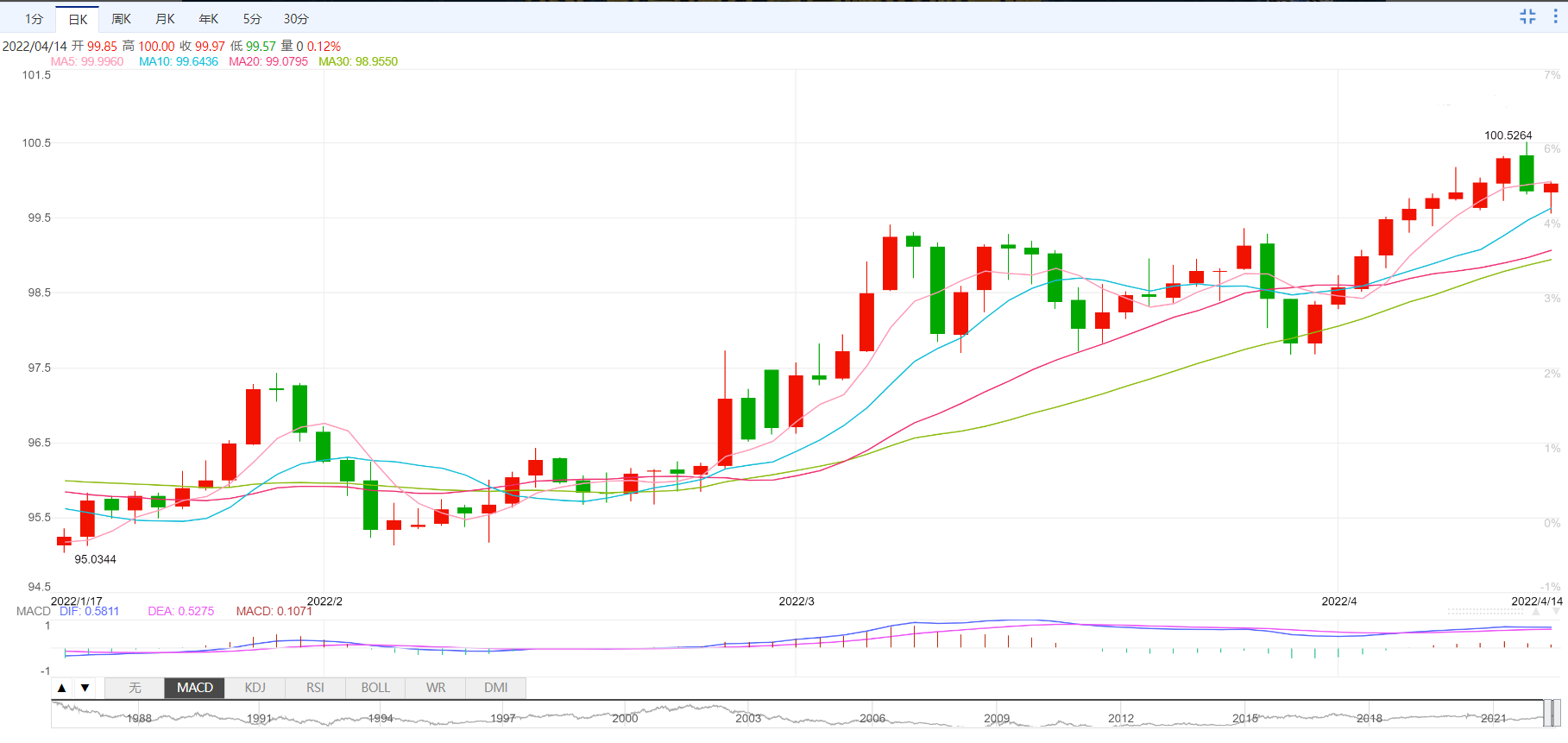Click the black up arrow beside indicator tabs

pos(62,688)
